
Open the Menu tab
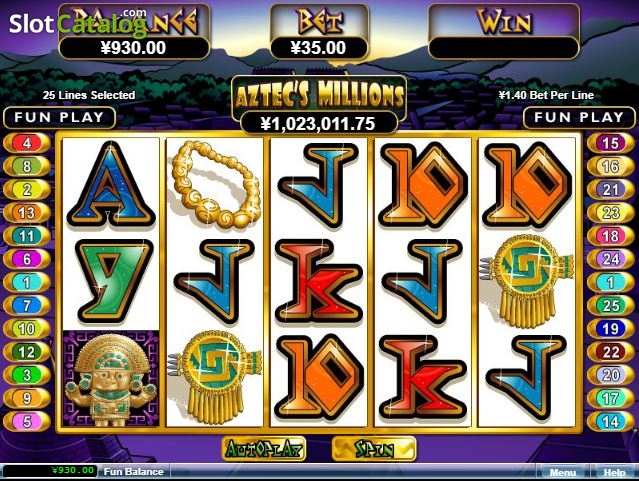point(562,472)
